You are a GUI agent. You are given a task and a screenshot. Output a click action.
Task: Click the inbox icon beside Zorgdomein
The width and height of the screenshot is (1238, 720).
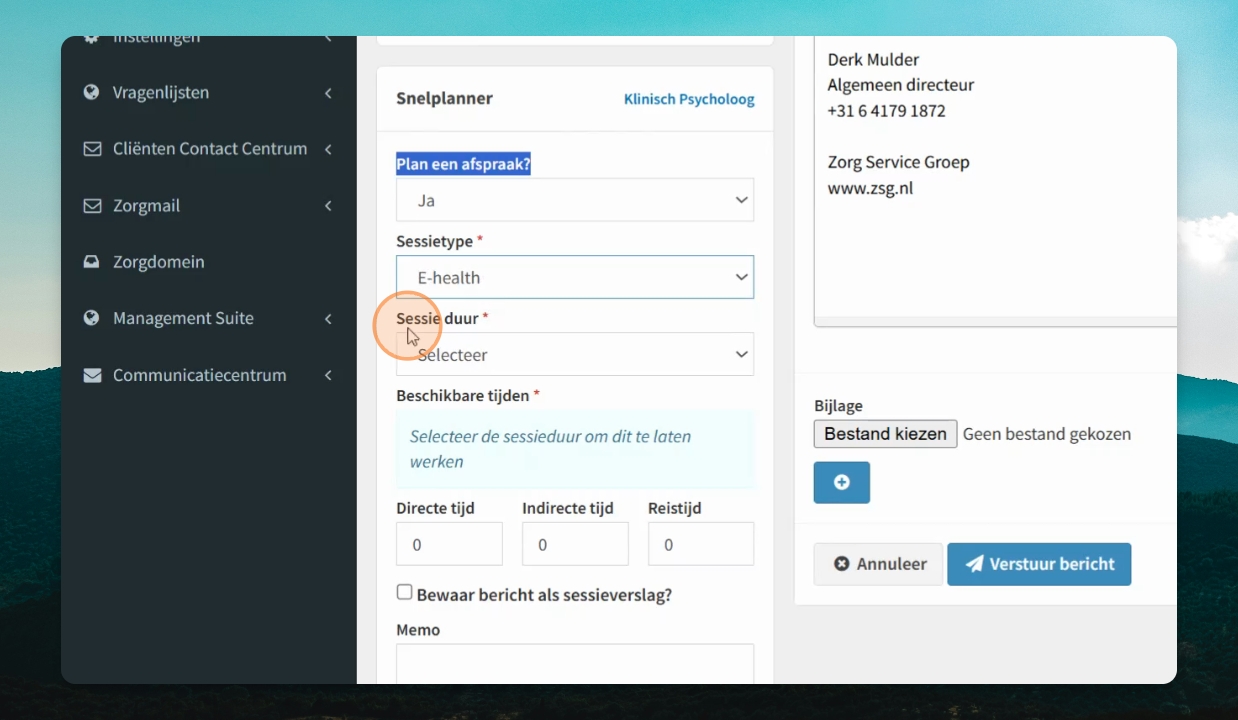point(92,262)
